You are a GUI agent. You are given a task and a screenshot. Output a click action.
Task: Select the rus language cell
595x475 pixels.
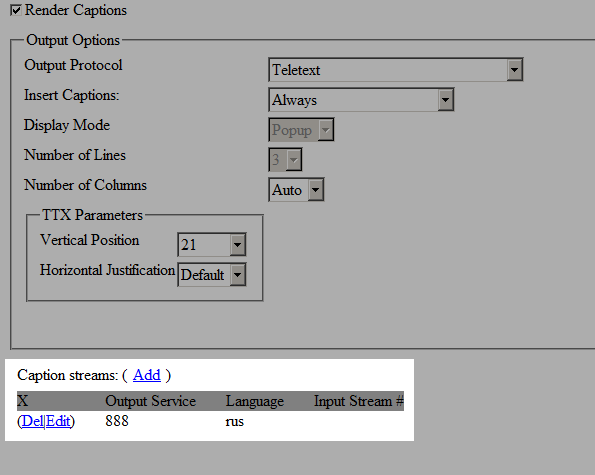pyautogui.click(x=235, y=422)
